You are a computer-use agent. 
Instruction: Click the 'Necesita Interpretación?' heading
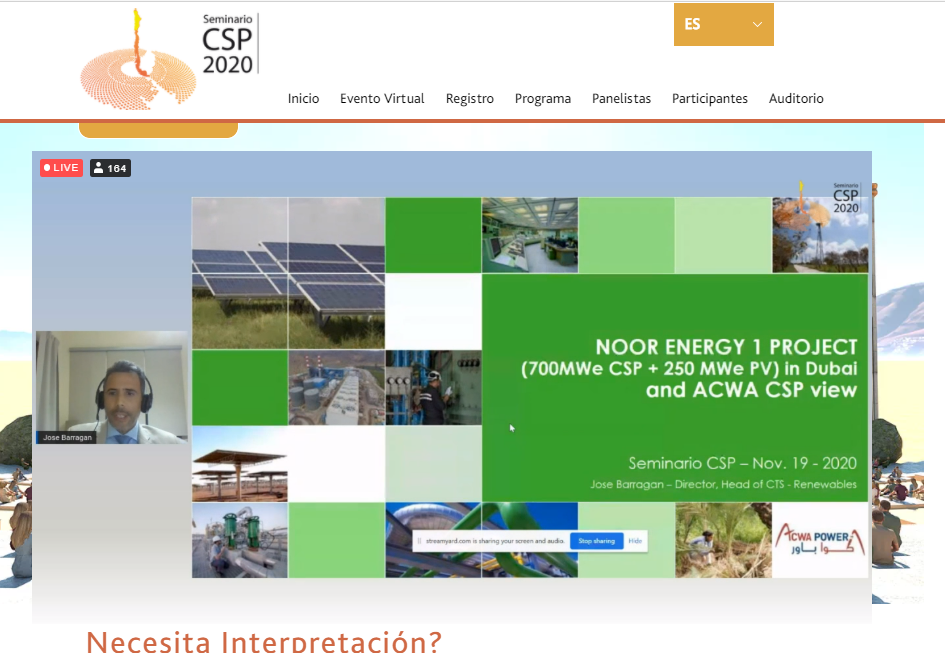264,641
